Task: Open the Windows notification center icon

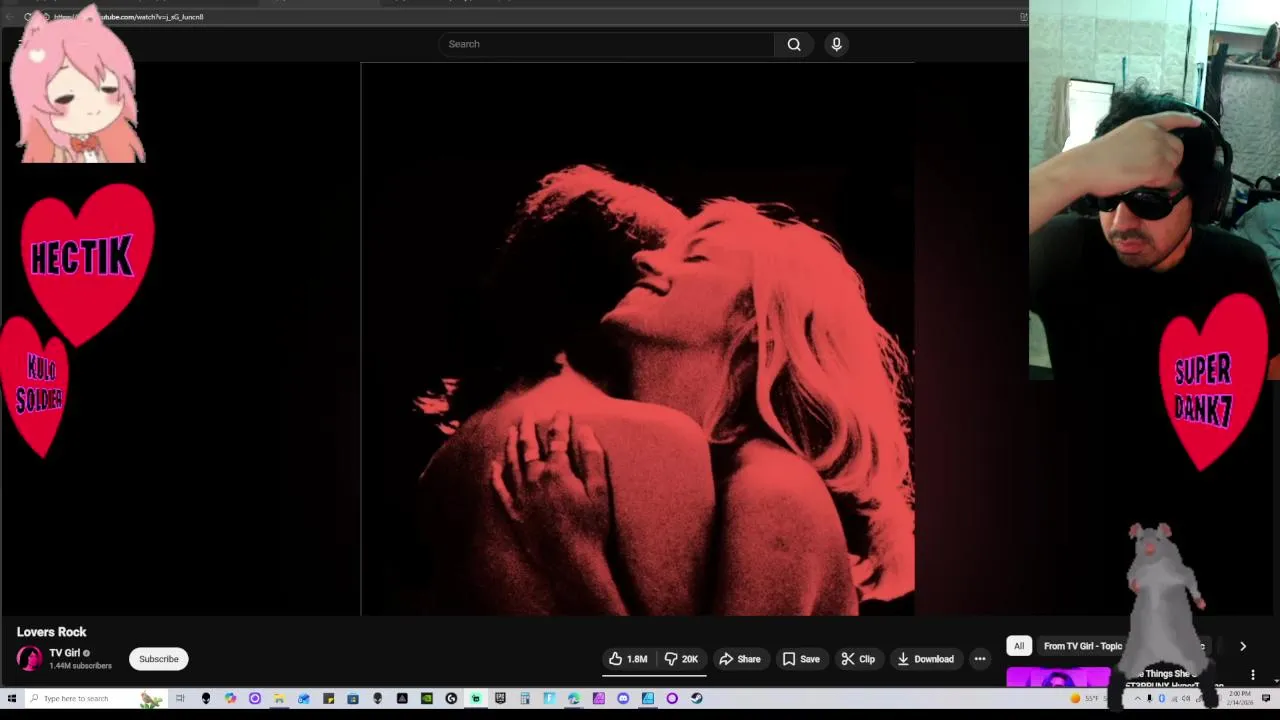Action: pyautogui.click(x=1266, y=698)
